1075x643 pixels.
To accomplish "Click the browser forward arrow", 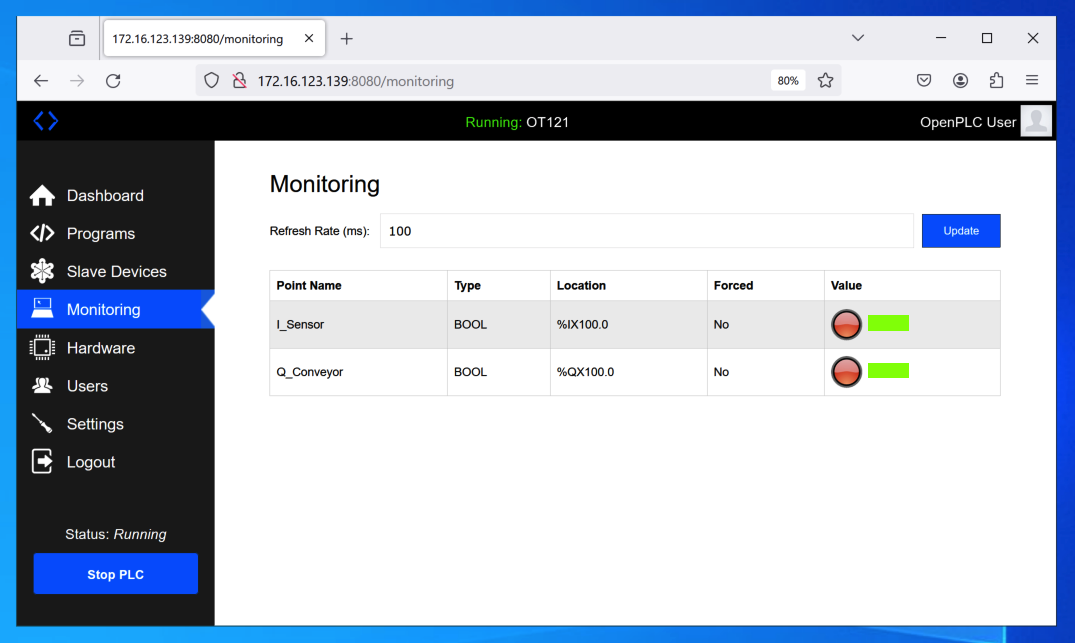I will (x=77, y=81).
